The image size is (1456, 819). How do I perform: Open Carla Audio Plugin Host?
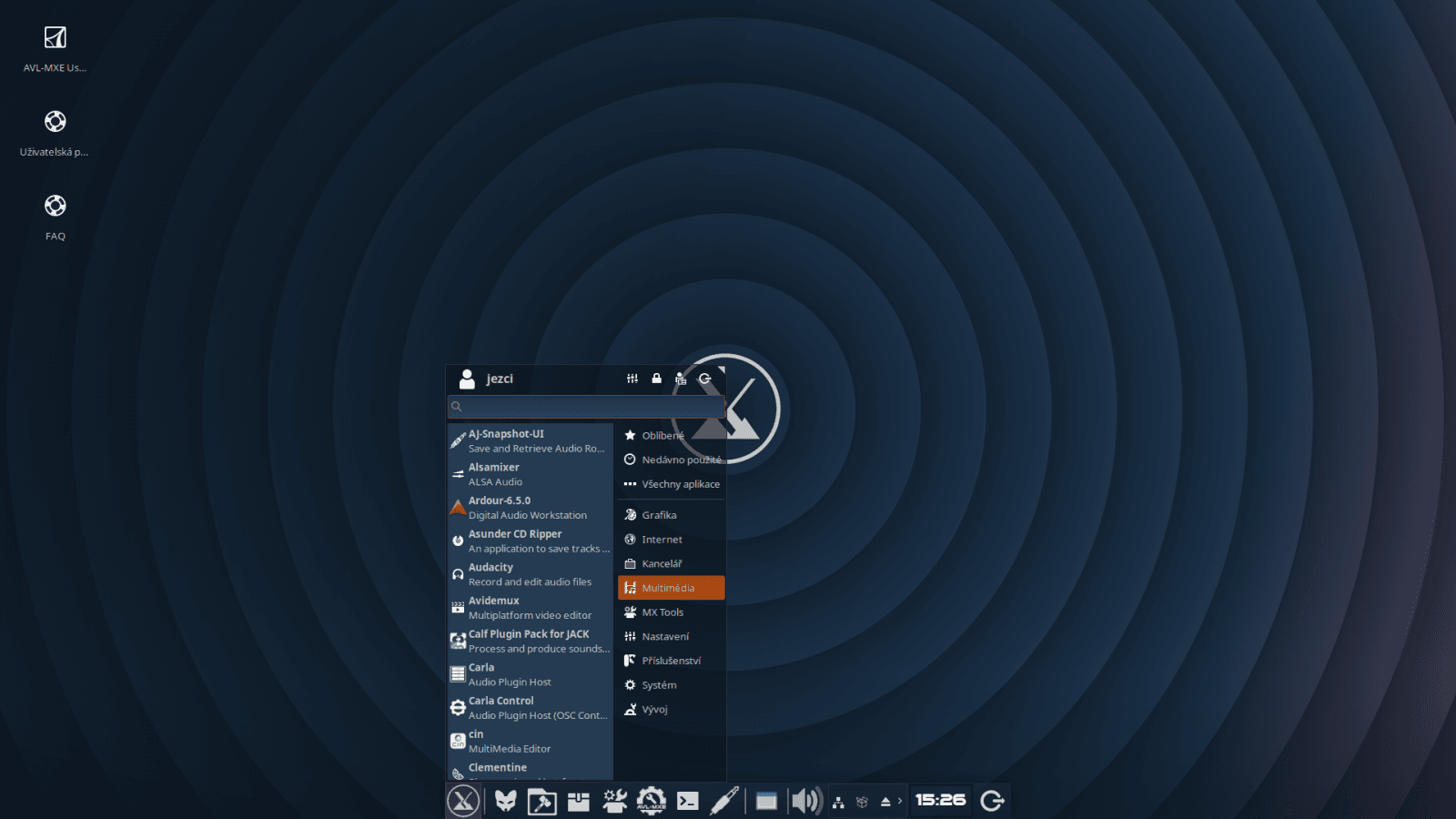click(x=528, y=673)
